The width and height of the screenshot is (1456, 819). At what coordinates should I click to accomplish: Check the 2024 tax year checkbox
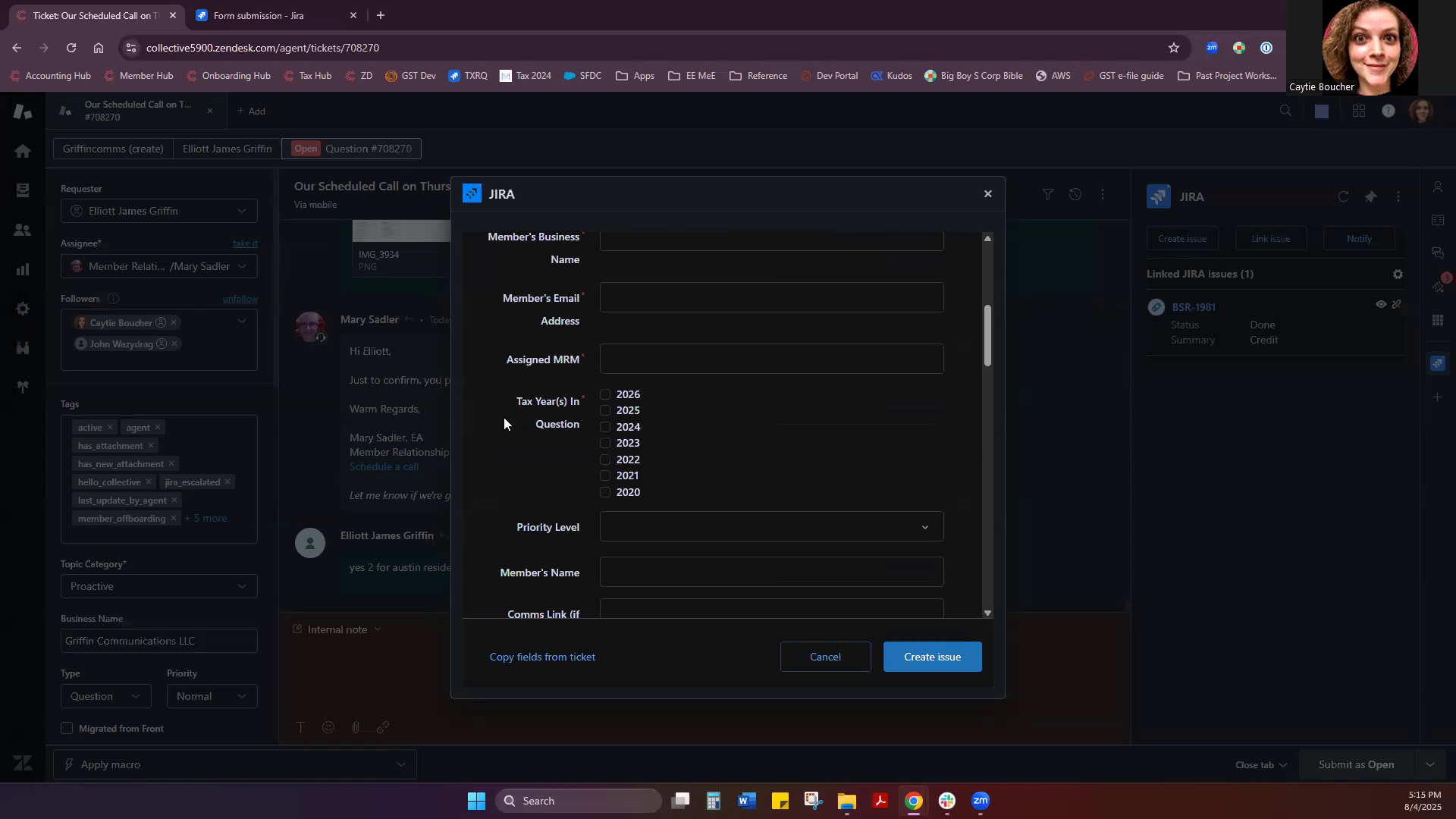(605, 427)
